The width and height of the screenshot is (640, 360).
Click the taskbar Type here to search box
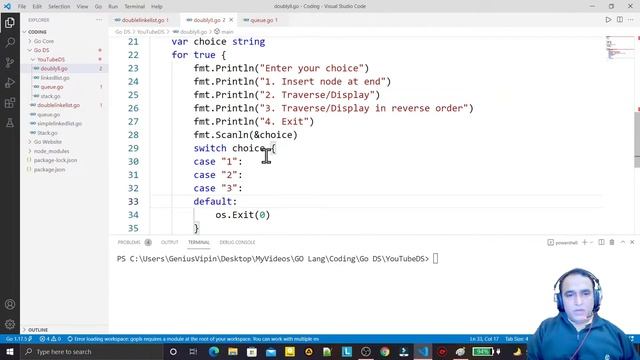point(92,351)
